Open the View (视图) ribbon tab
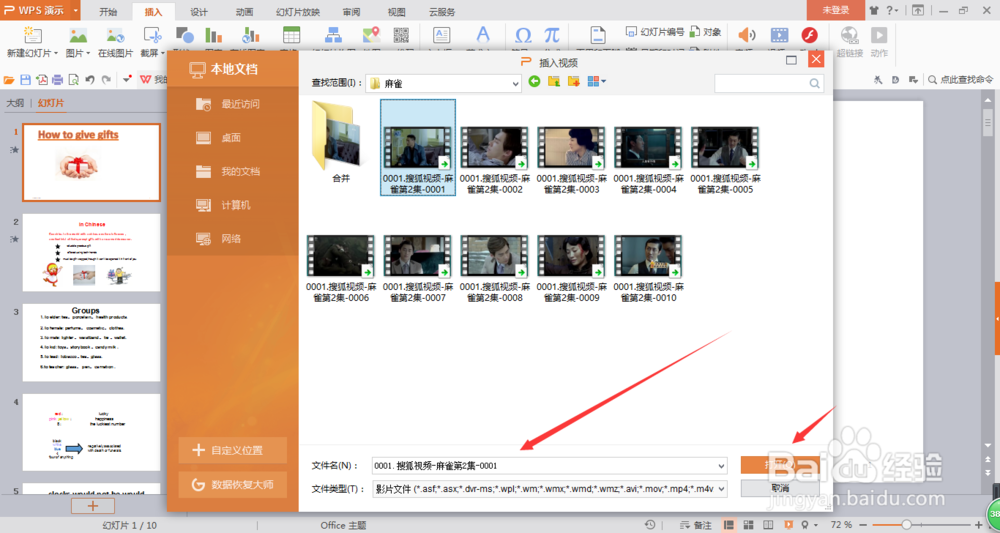The height and width of the screenshot is (533, 1000). (397, 11)
